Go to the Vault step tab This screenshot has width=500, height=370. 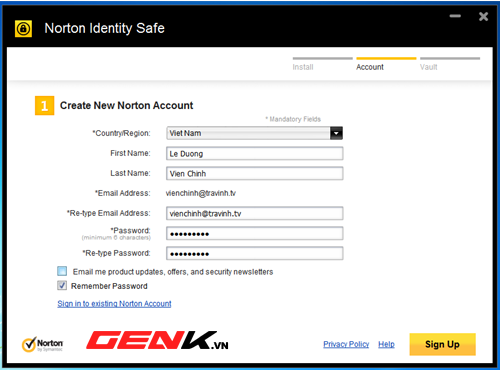[x=429, y=67]
